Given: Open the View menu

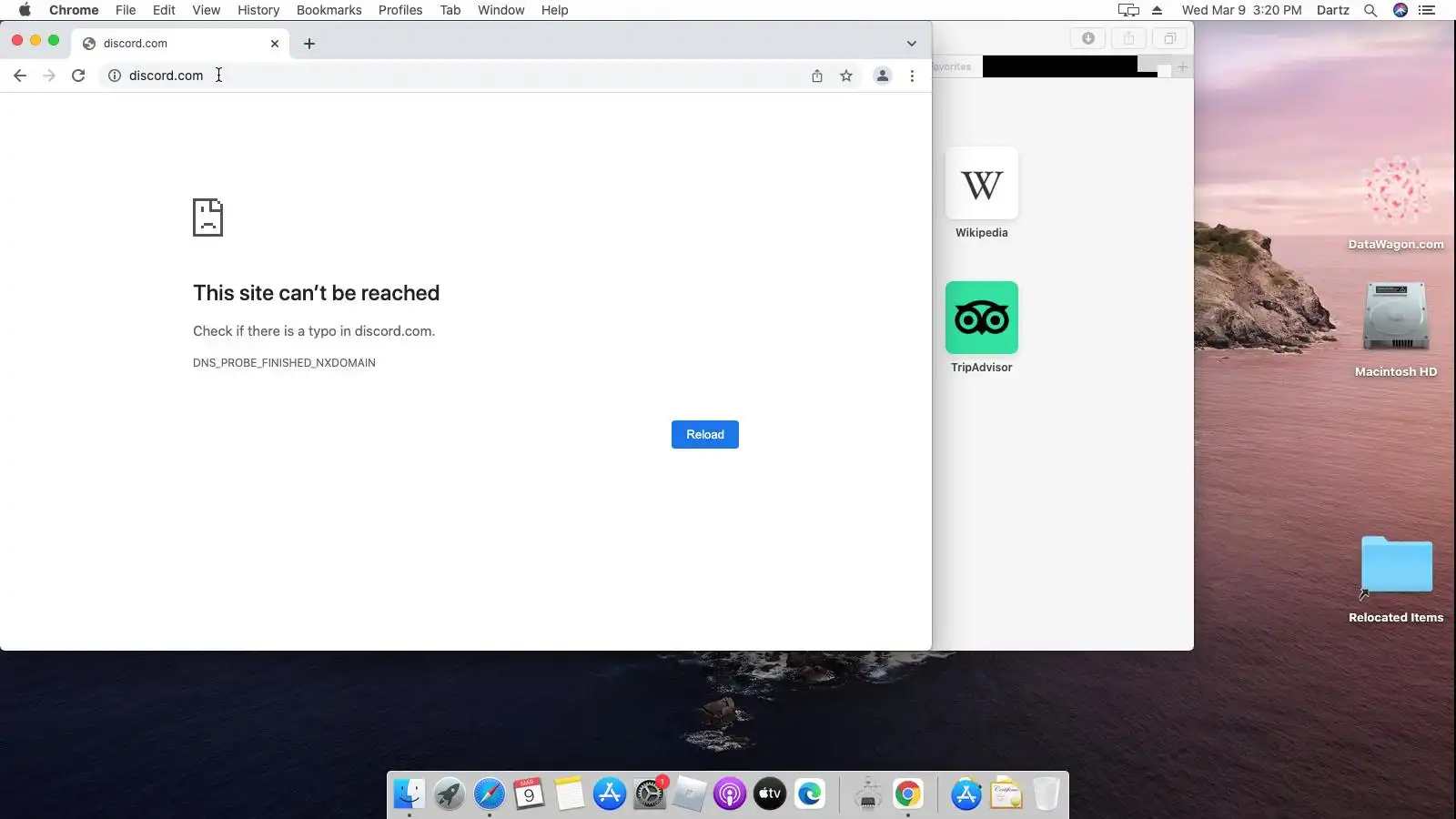Looking at the screenshot, I should pyautogui.click(x=207, y=10).
